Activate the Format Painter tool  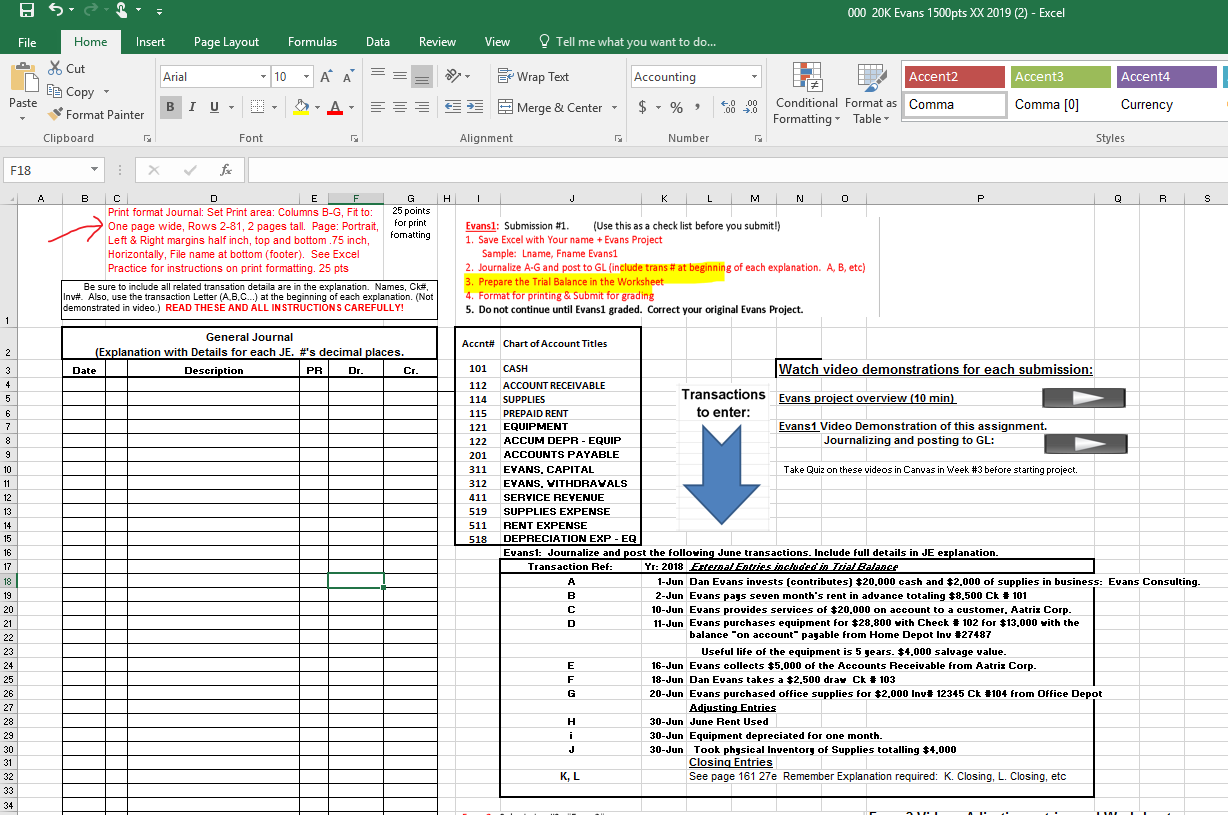tap(96, 114)
